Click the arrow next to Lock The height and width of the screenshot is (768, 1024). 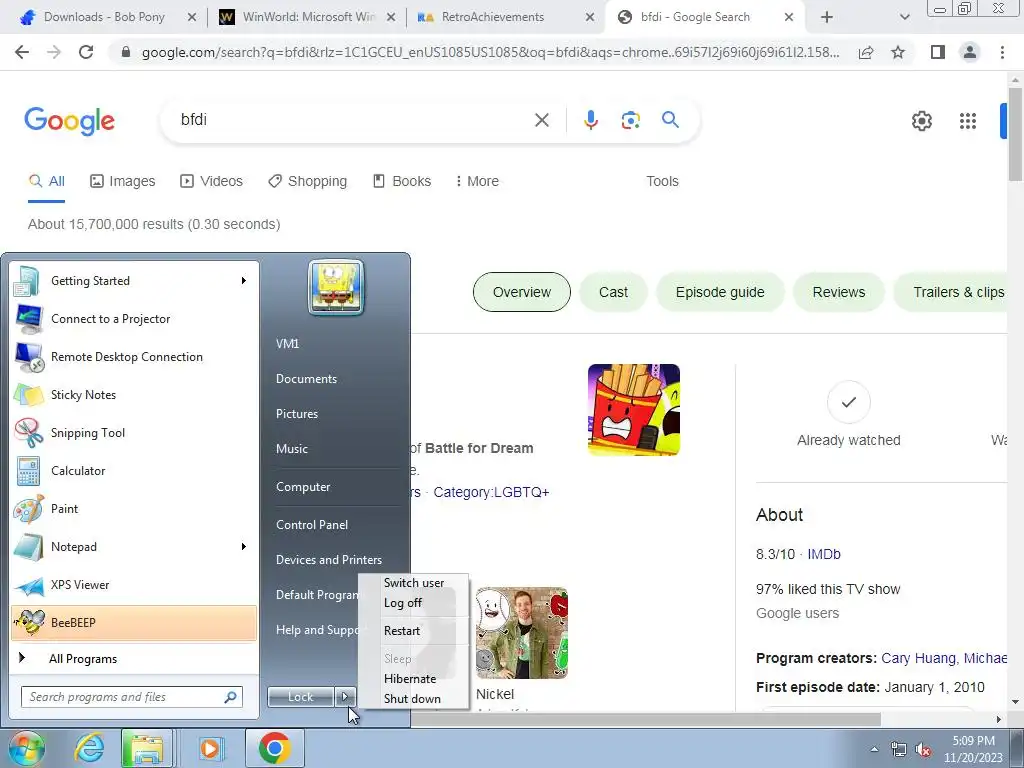(x=345, y=697)
